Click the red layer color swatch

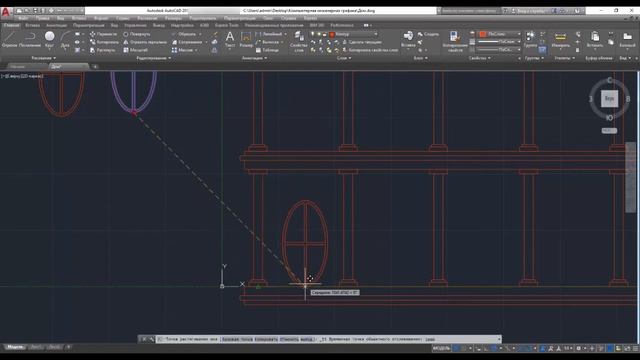click(332, 34)
